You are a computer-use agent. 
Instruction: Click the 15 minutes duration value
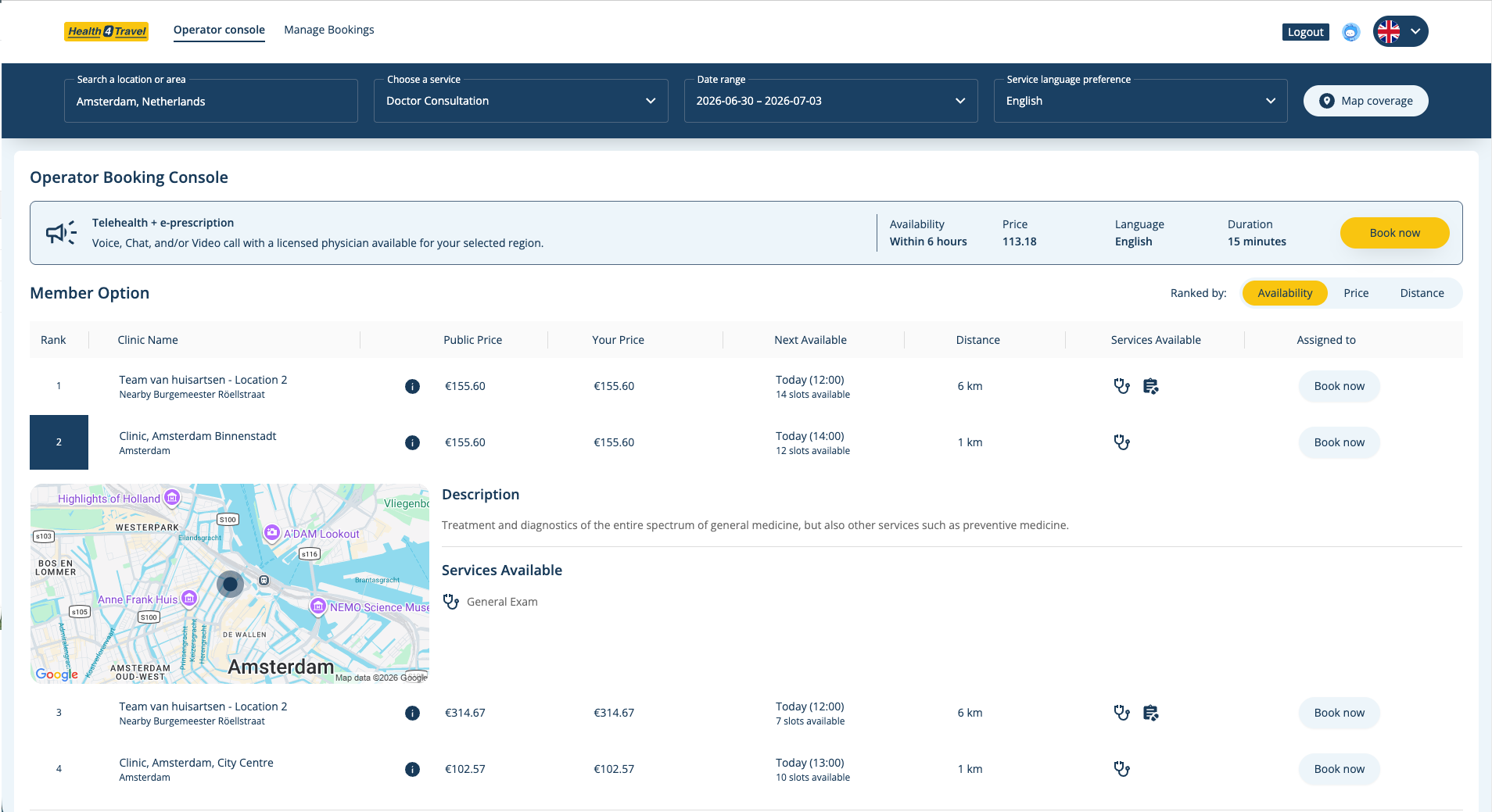(1257, 241)
